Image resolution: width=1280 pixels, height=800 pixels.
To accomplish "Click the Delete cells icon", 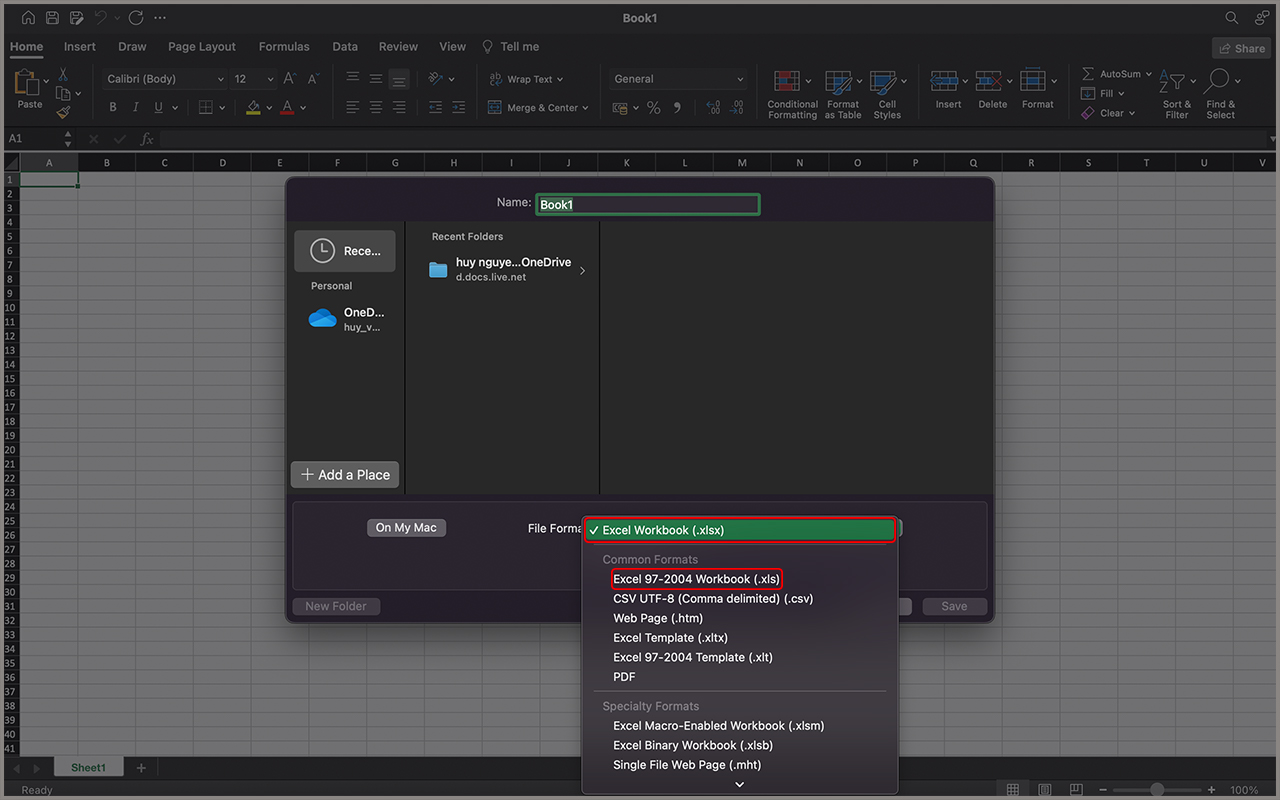I will click(x=989, y=81).
